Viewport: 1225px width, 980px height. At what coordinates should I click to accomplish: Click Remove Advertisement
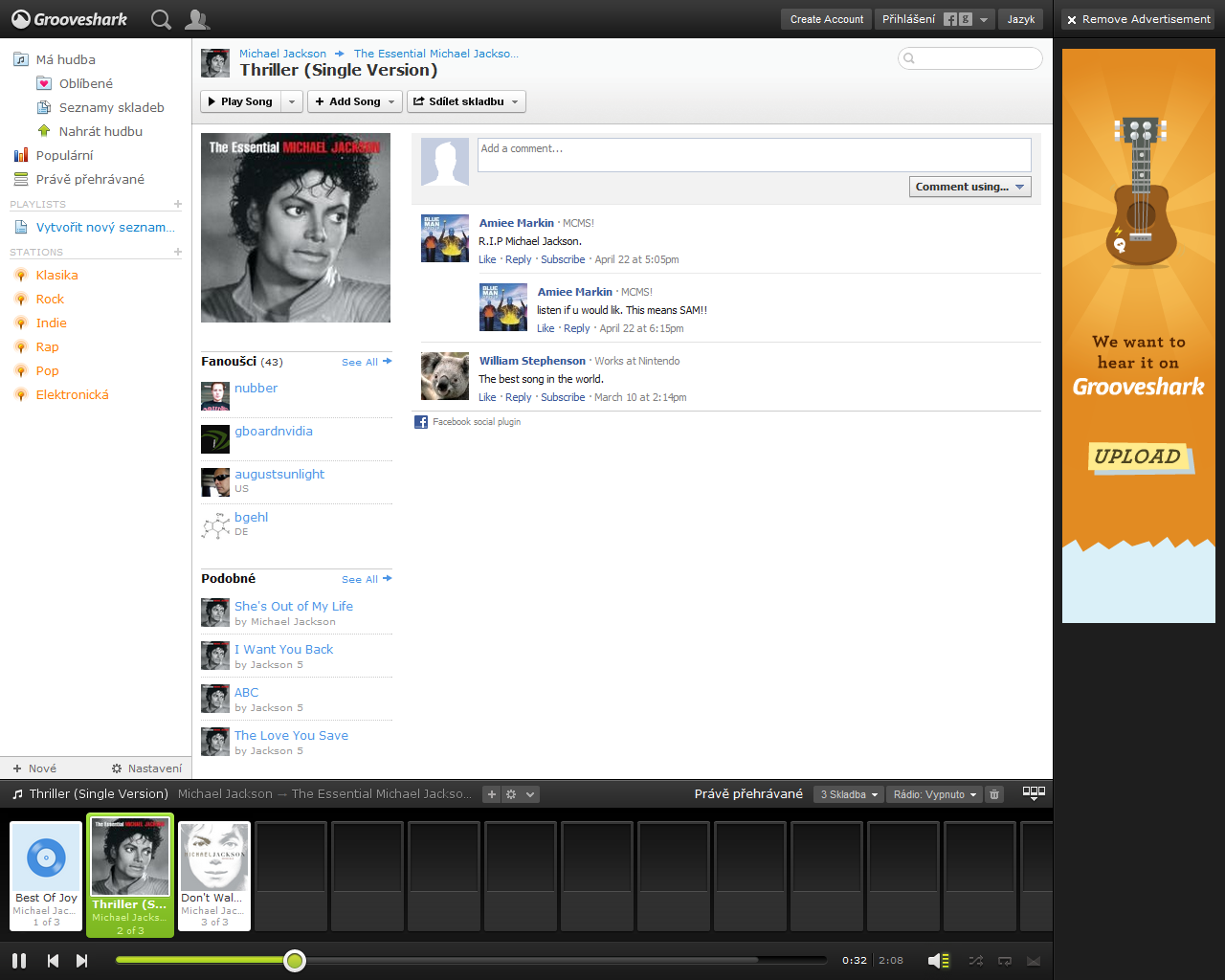pos(1138,19)
